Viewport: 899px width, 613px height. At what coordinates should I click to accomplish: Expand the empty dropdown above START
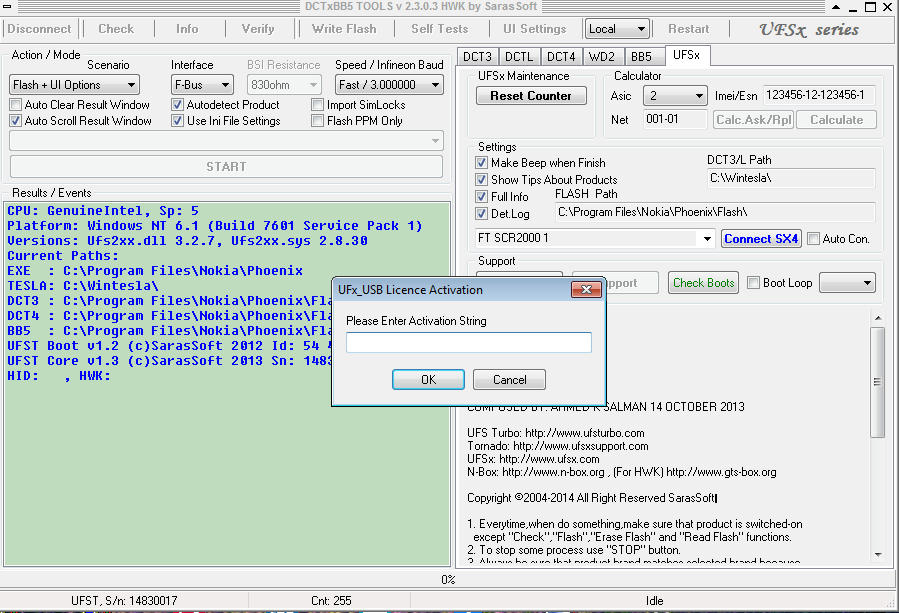pyautogui.click(x=226, y=140)
